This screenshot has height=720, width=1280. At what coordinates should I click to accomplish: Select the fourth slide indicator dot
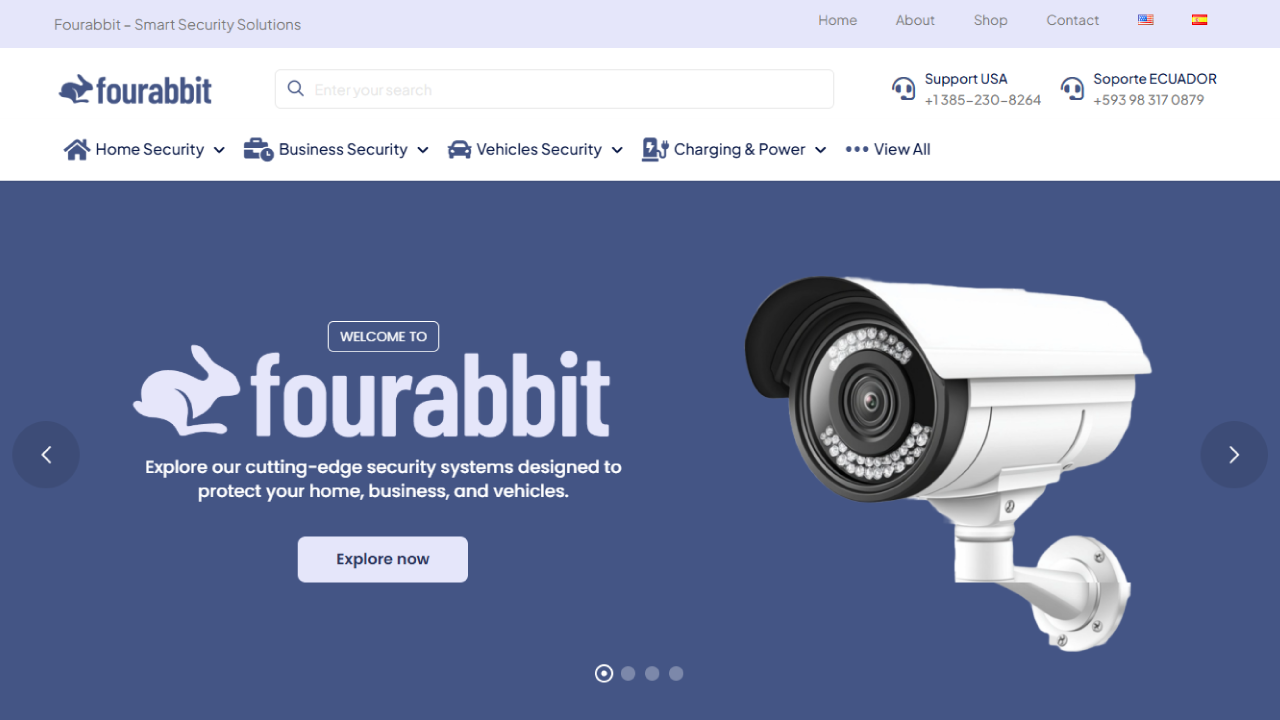point(676,674)
